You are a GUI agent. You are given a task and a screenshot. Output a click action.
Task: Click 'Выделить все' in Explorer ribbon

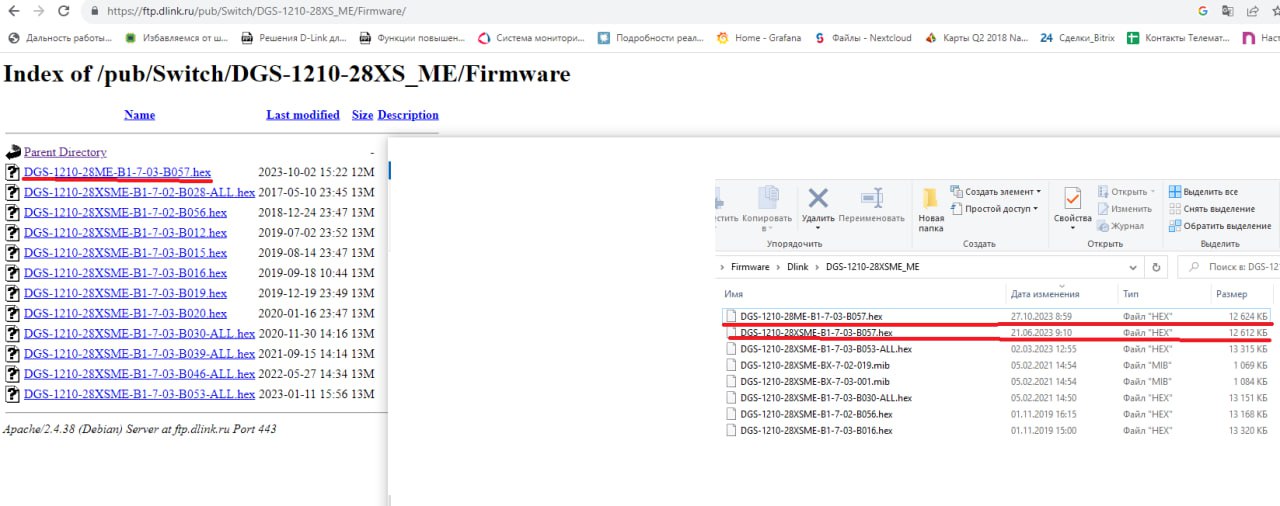[1203, 191]
